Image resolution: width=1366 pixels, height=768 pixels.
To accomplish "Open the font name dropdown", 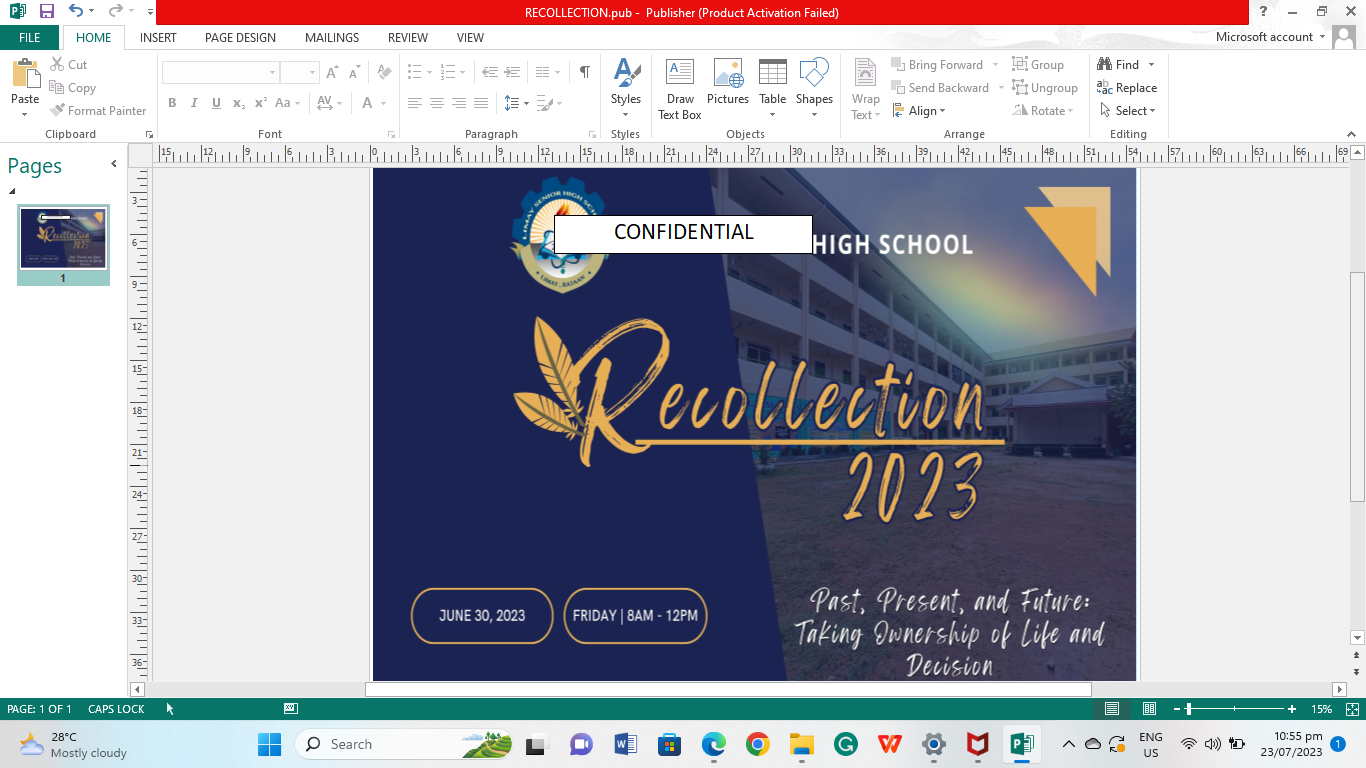I will pyautogui.click(x=272, y=73).
